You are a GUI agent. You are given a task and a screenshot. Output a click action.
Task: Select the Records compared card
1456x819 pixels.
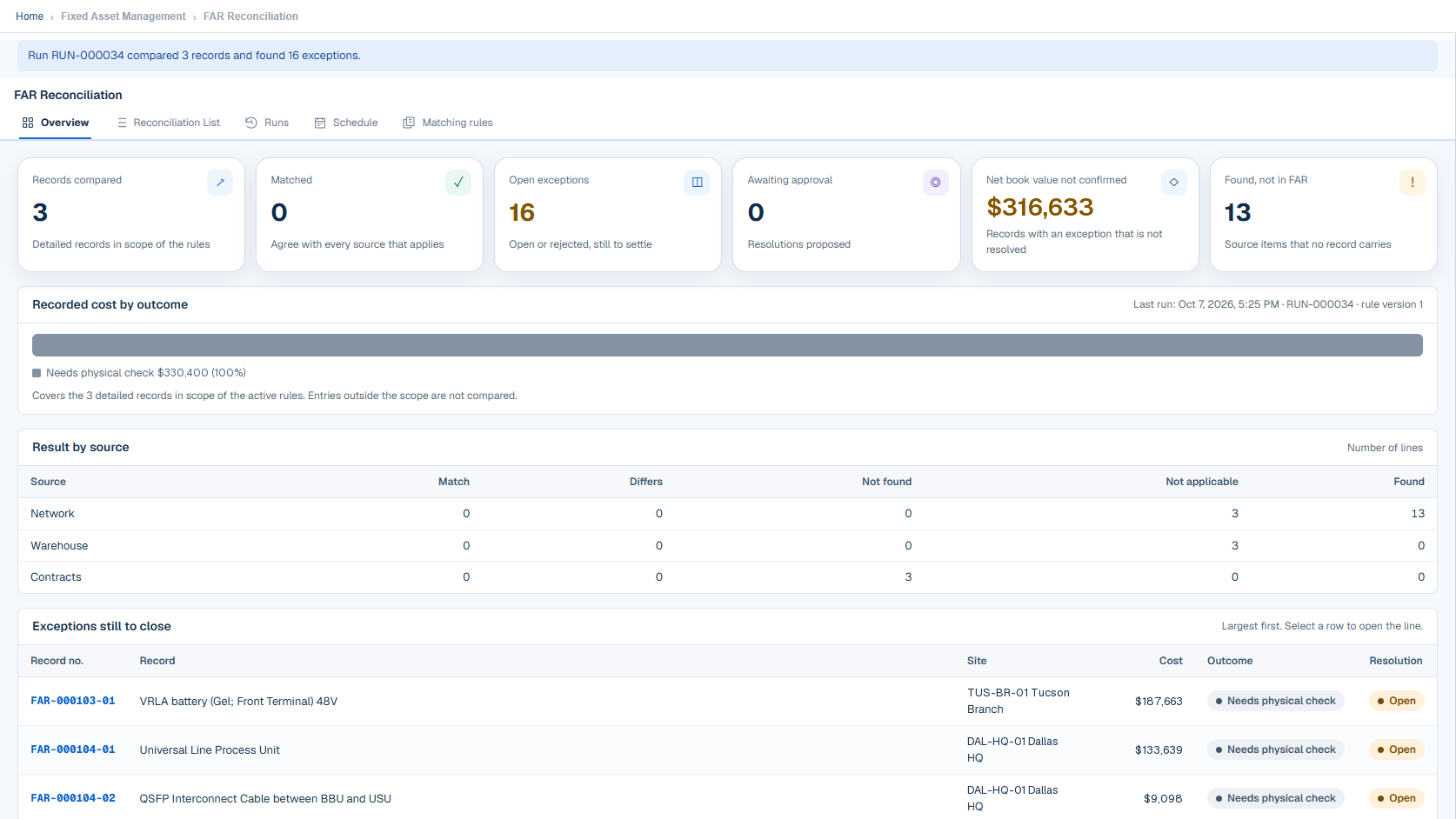click(x=131, y=215)
